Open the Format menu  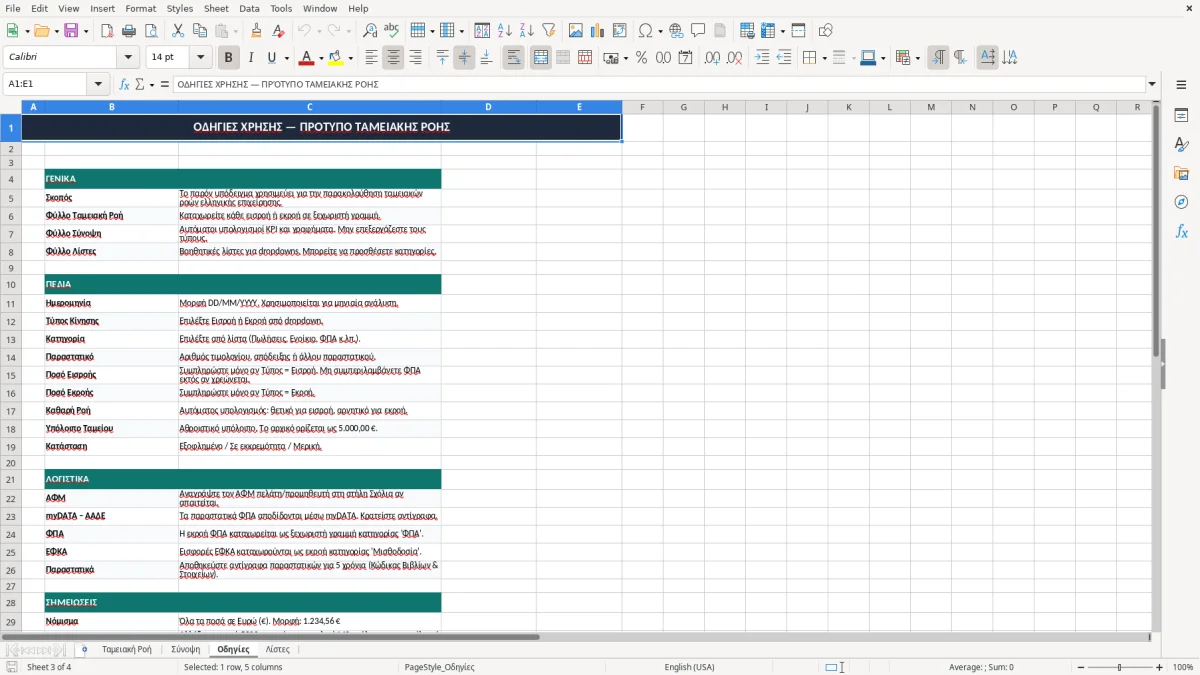pos(140,8)
